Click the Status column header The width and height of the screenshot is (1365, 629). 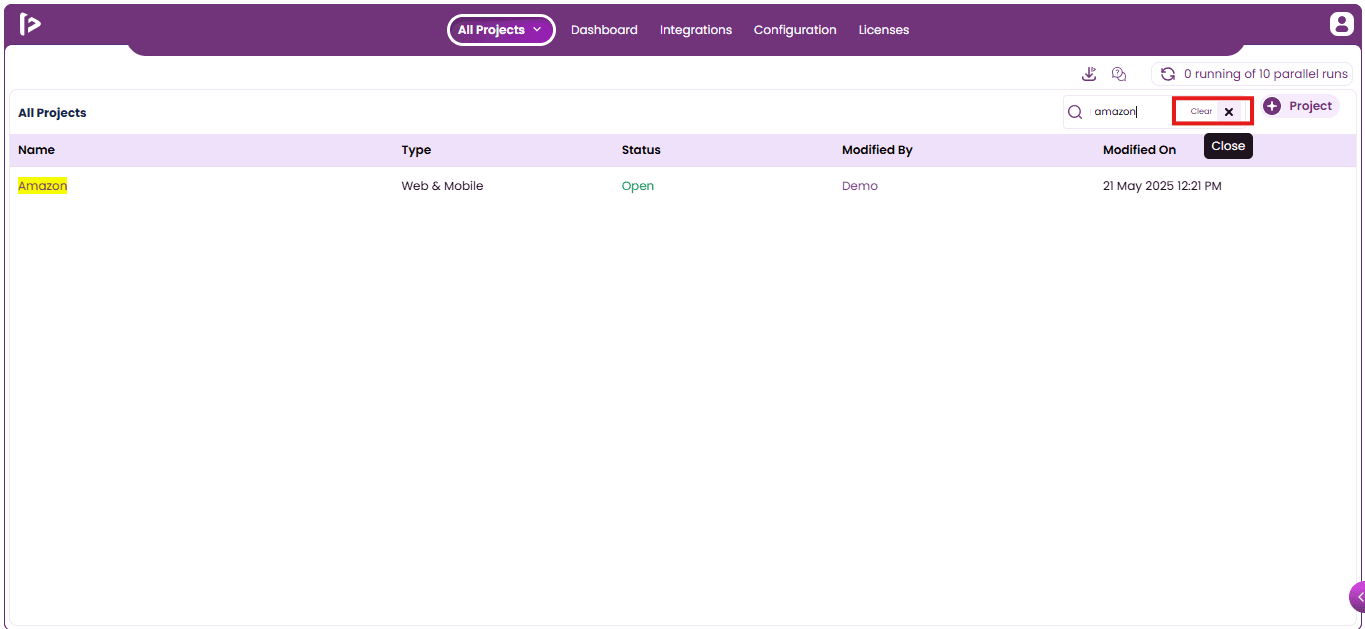click(x=641, y=150)
